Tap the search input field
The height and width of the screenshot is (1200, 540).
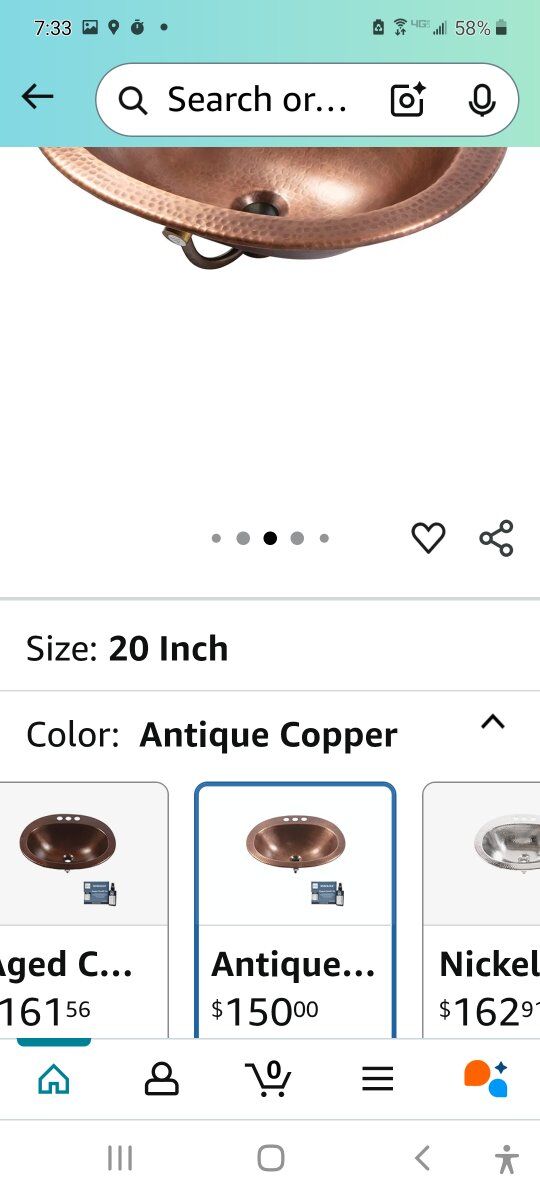(257, 100)
